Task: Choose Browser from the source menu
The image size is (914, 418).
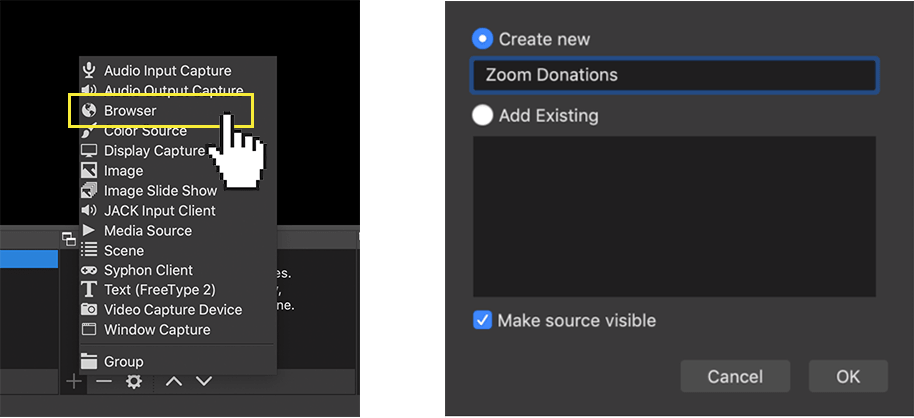Action: 130,111
